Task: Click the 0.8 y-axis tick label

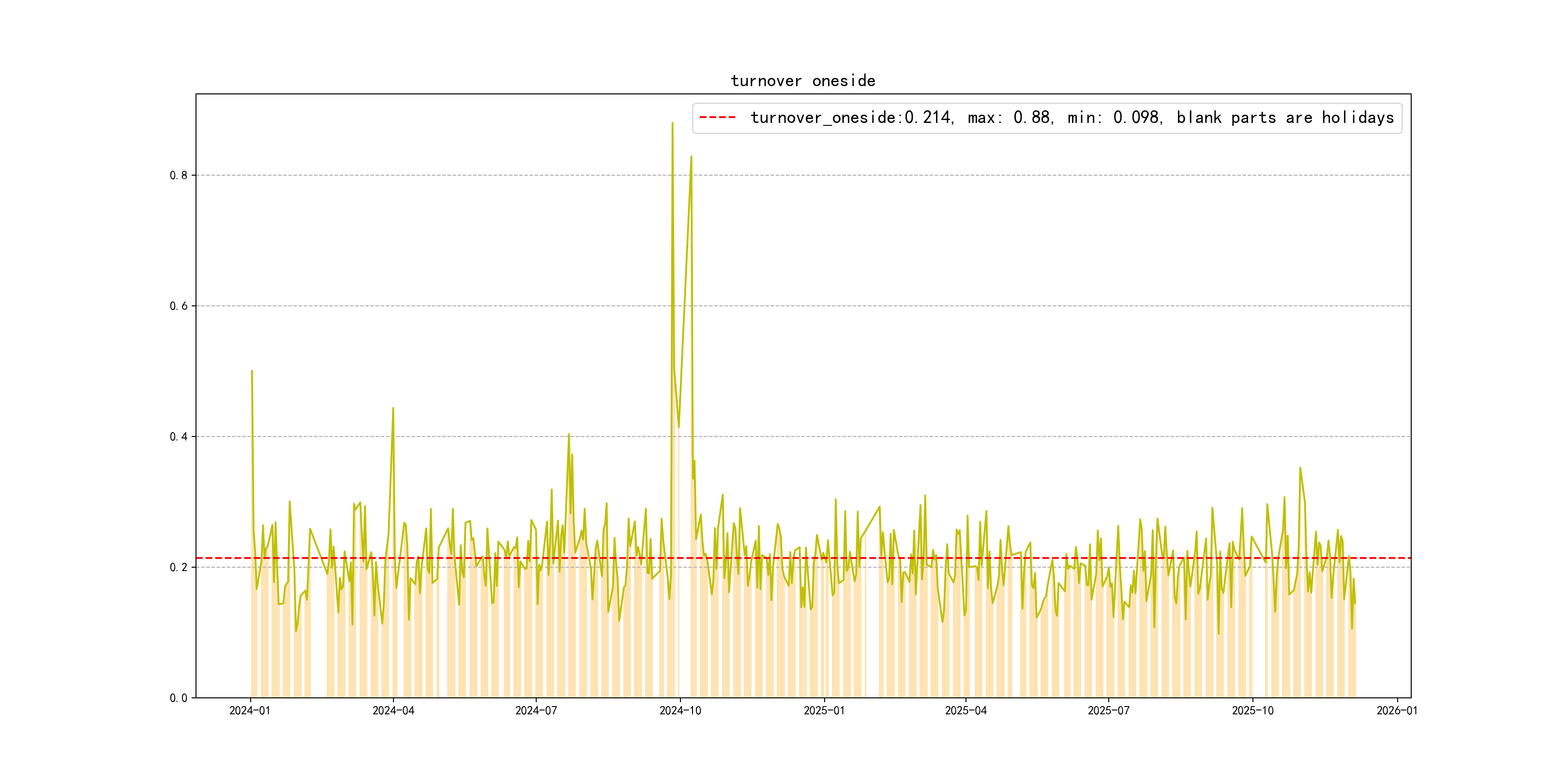Action: (x=179, y=175)
